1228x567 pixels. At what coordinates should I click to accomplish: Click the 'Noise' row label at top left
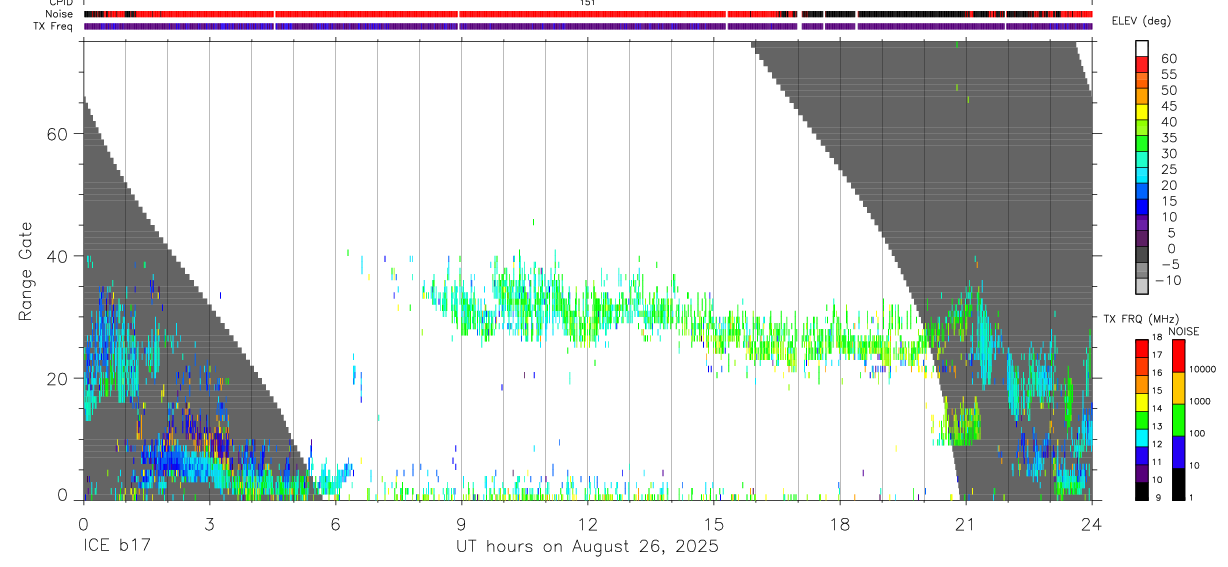[x=59, y=14]
